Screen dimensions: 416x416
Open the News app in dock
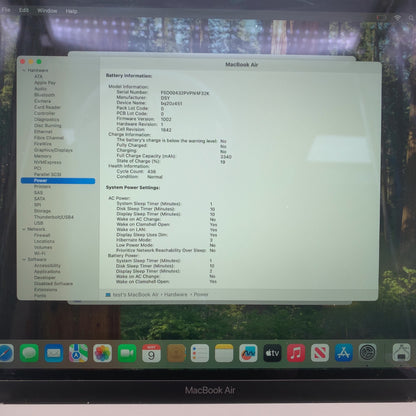click(x=320, y=353)
